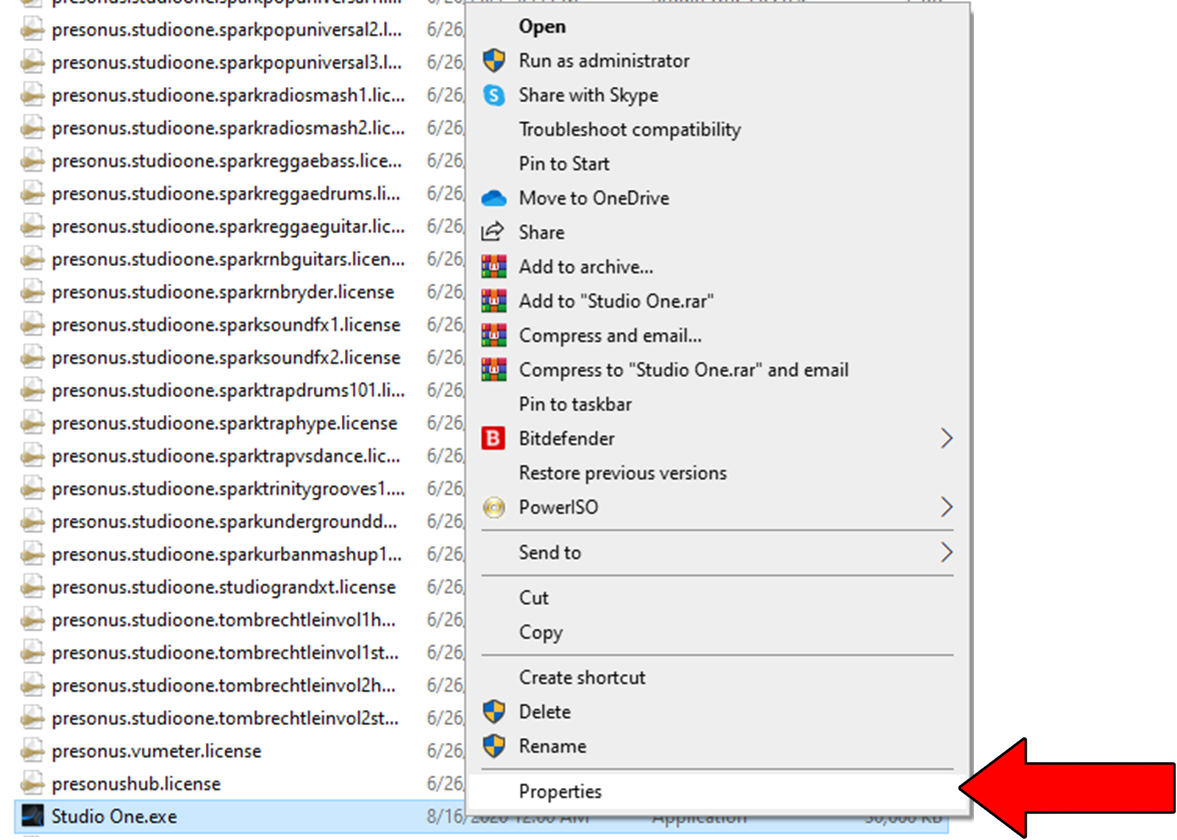Click WinRAR icon beside Add to archive...
Viewport: 1177px width, 840px height.
tap(494, 266)
